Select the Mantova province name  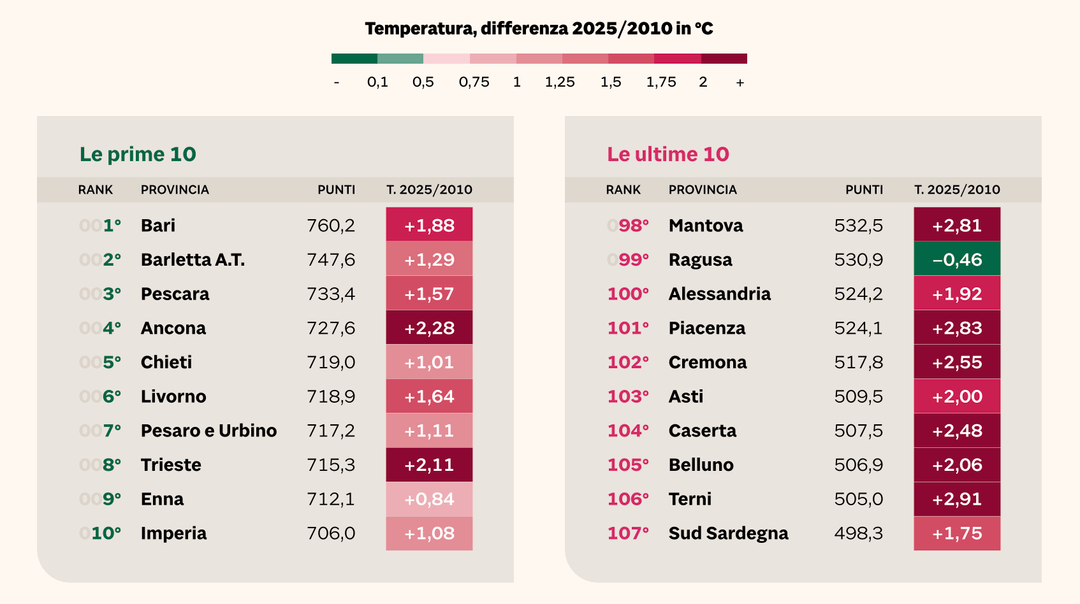point(705,226)
